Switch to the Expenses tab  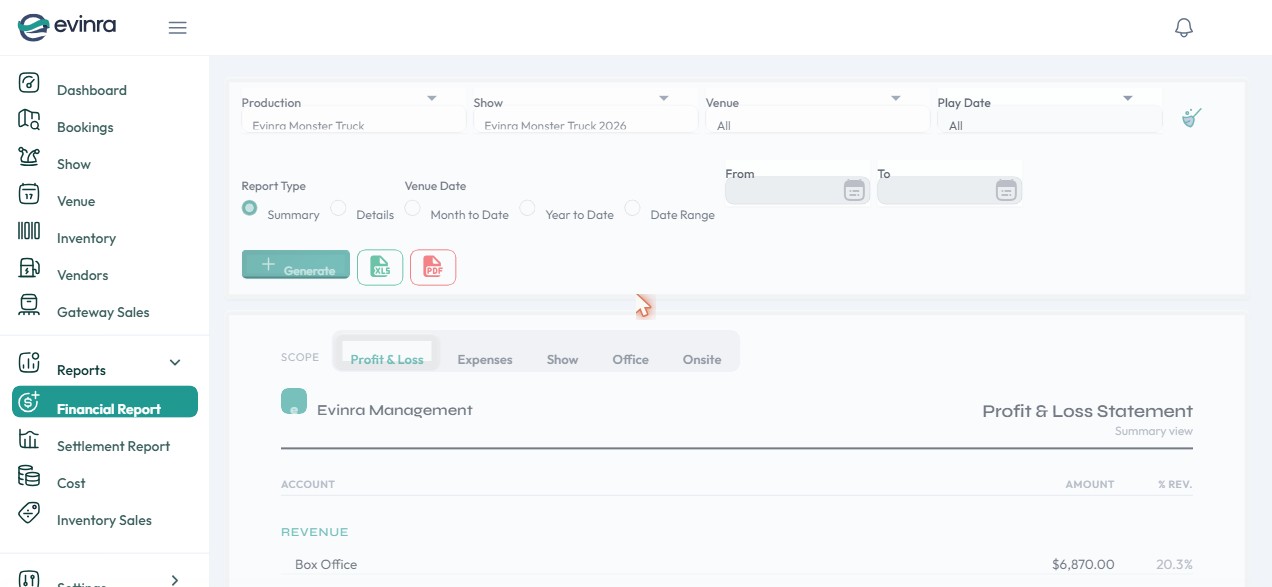(x=485, y=359)
